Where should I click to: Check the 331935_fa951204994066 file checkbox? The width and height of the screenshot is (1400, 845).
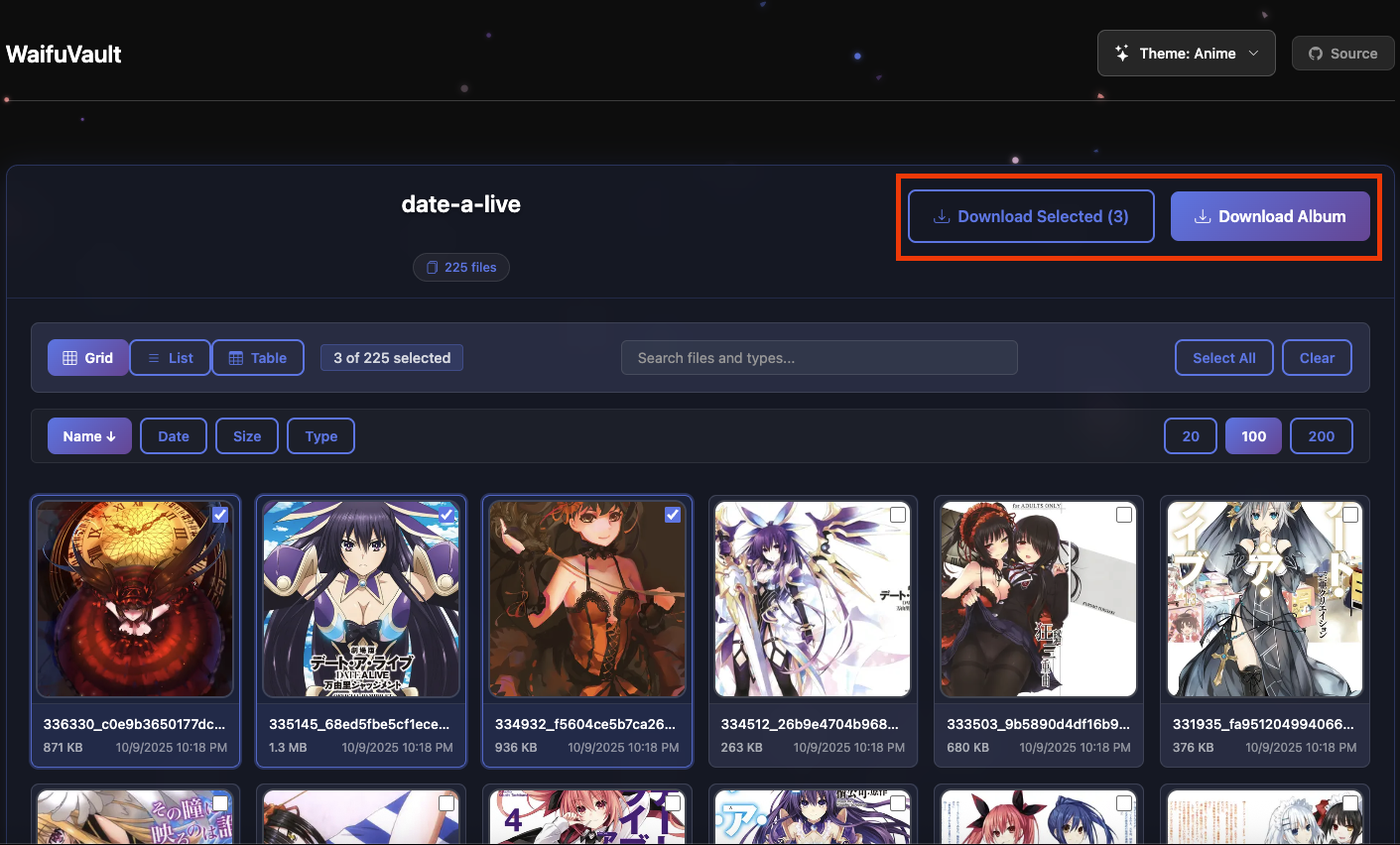tap(1350, 515)
